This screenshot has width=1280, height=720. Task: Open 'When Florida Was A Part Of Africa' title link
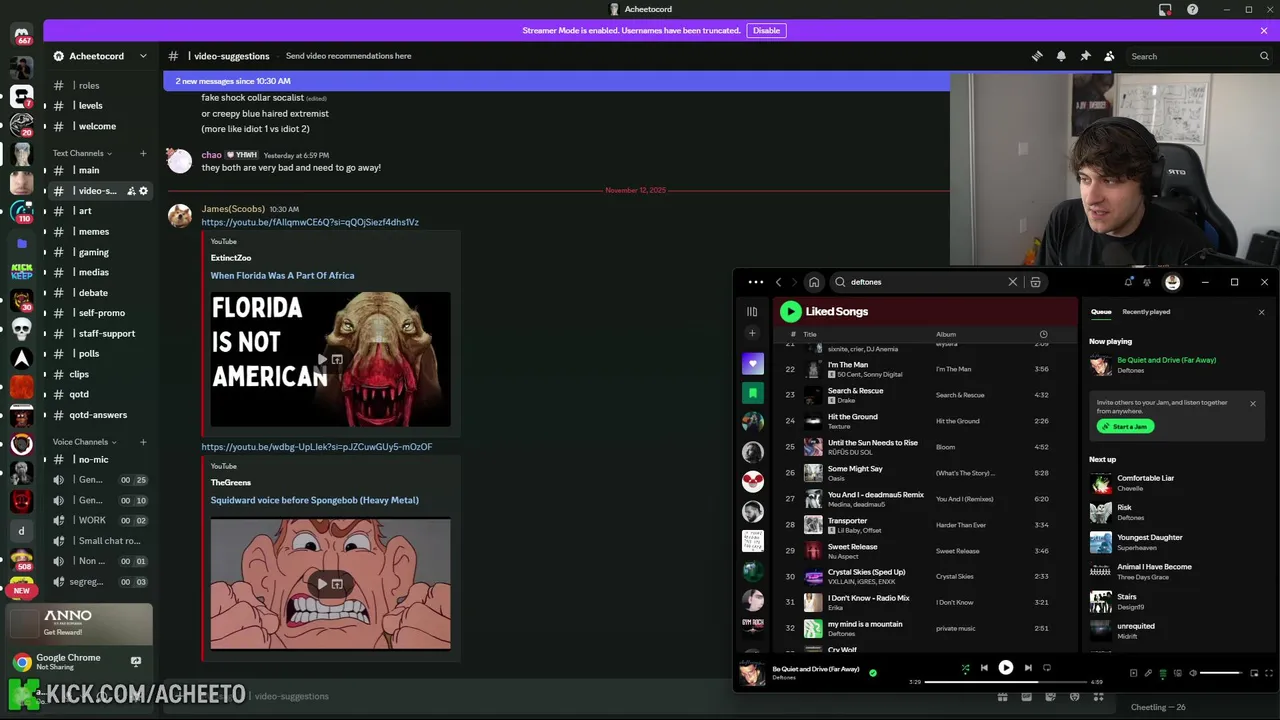click(x=282, y=275)
